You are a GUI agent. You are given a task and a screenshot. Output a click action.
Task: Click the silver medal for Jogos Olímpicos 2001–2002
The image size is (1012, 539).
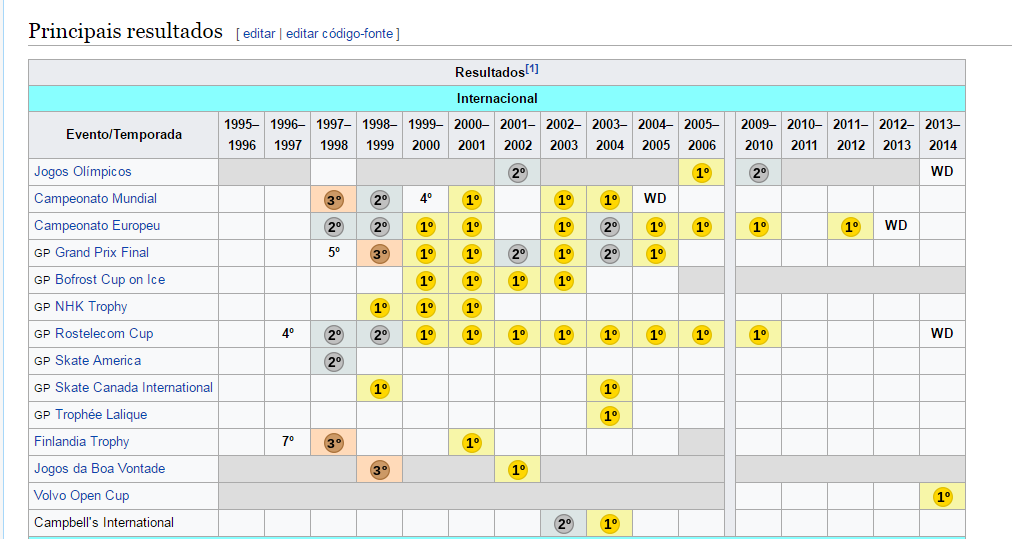[518, 172]
